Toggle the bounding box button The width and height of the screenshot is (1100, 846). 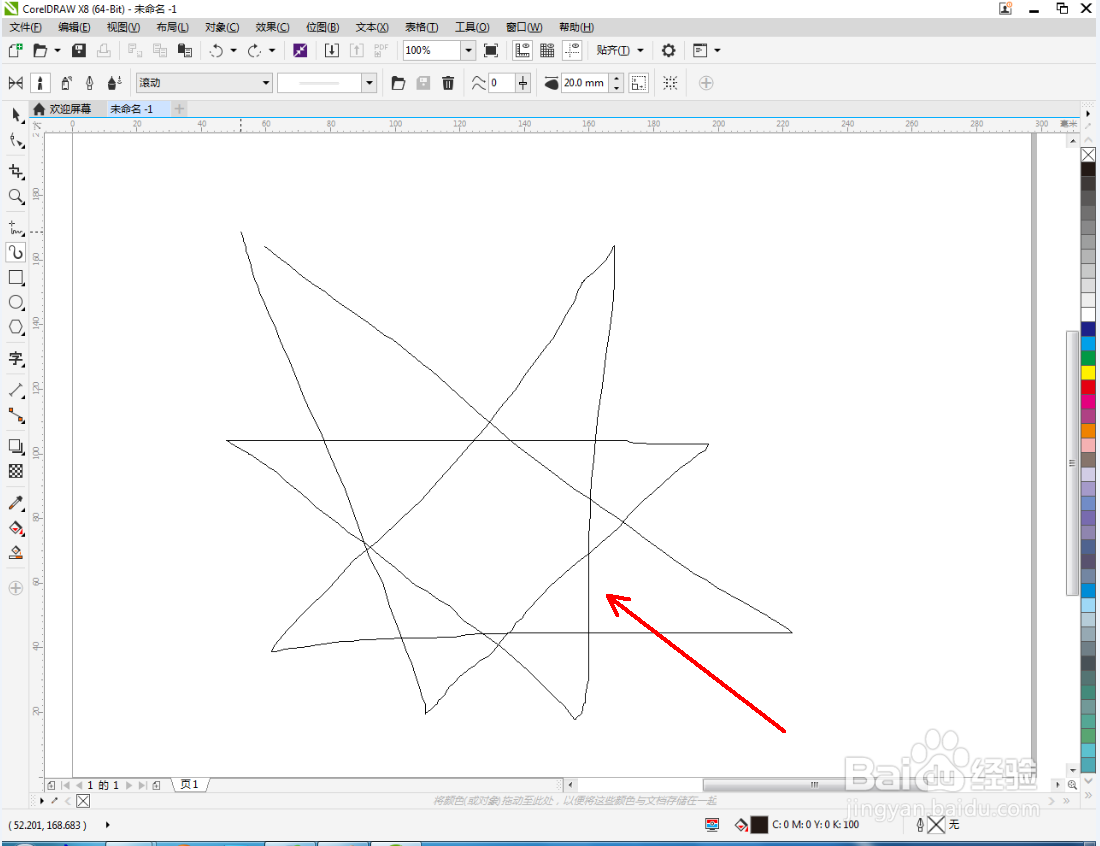[x=670, y=83]
